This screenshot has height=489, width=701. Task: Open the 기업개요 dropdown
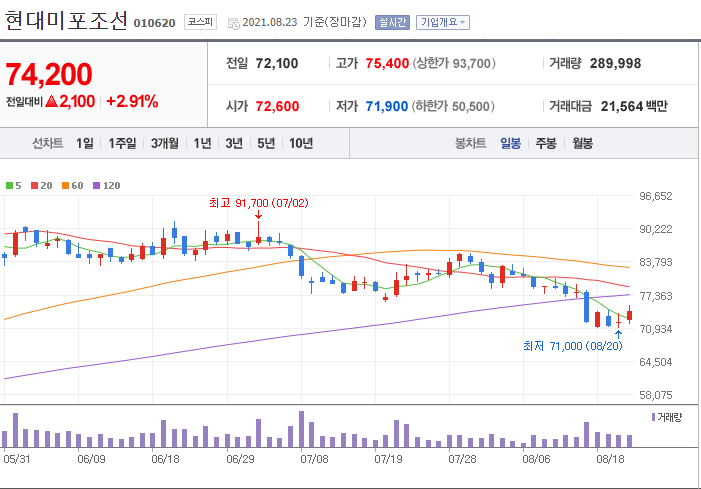point(443,22)
